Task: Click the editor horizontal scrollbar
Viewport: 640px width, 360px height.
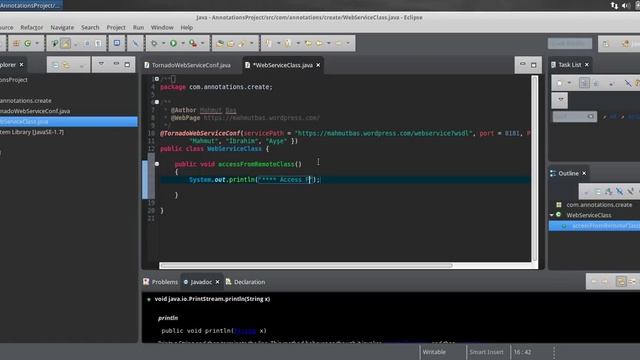Action: point(306,266)
